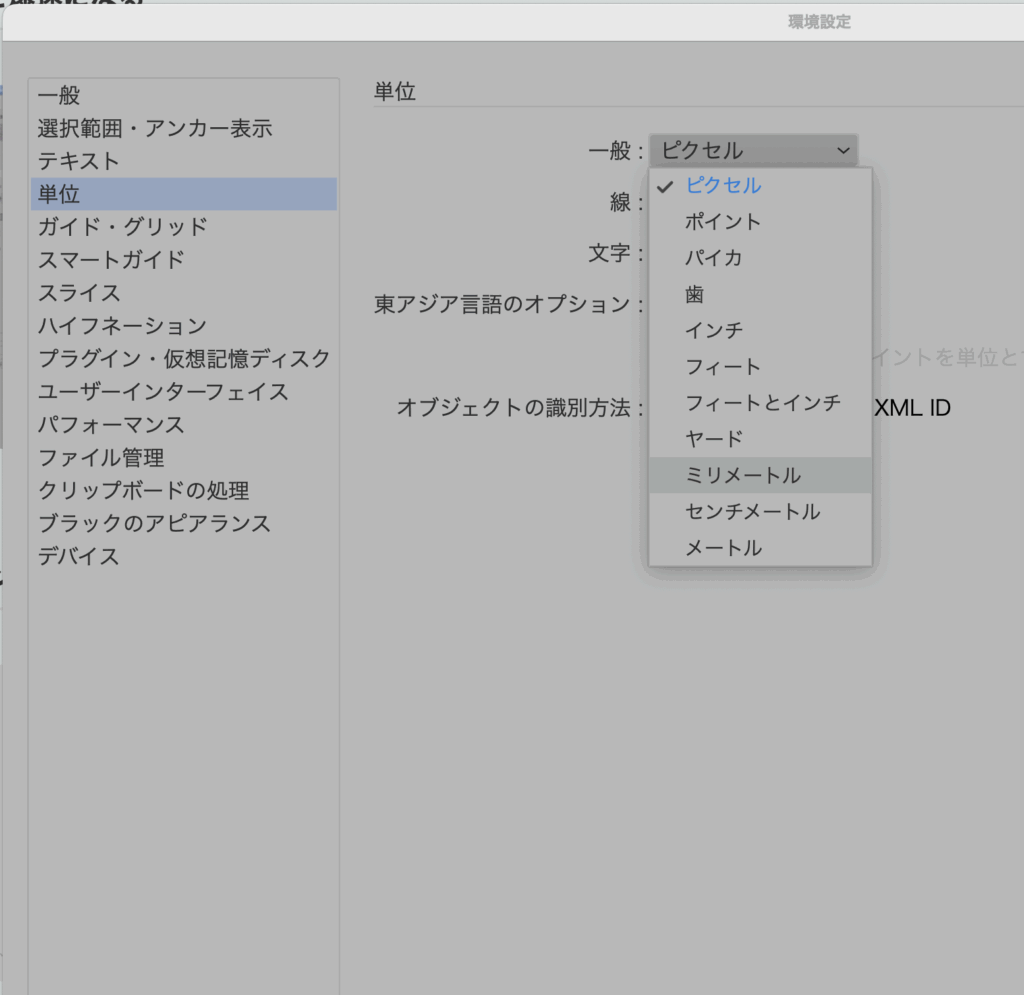
Task: Click the 文字 field label
Action: coord(615,253)
